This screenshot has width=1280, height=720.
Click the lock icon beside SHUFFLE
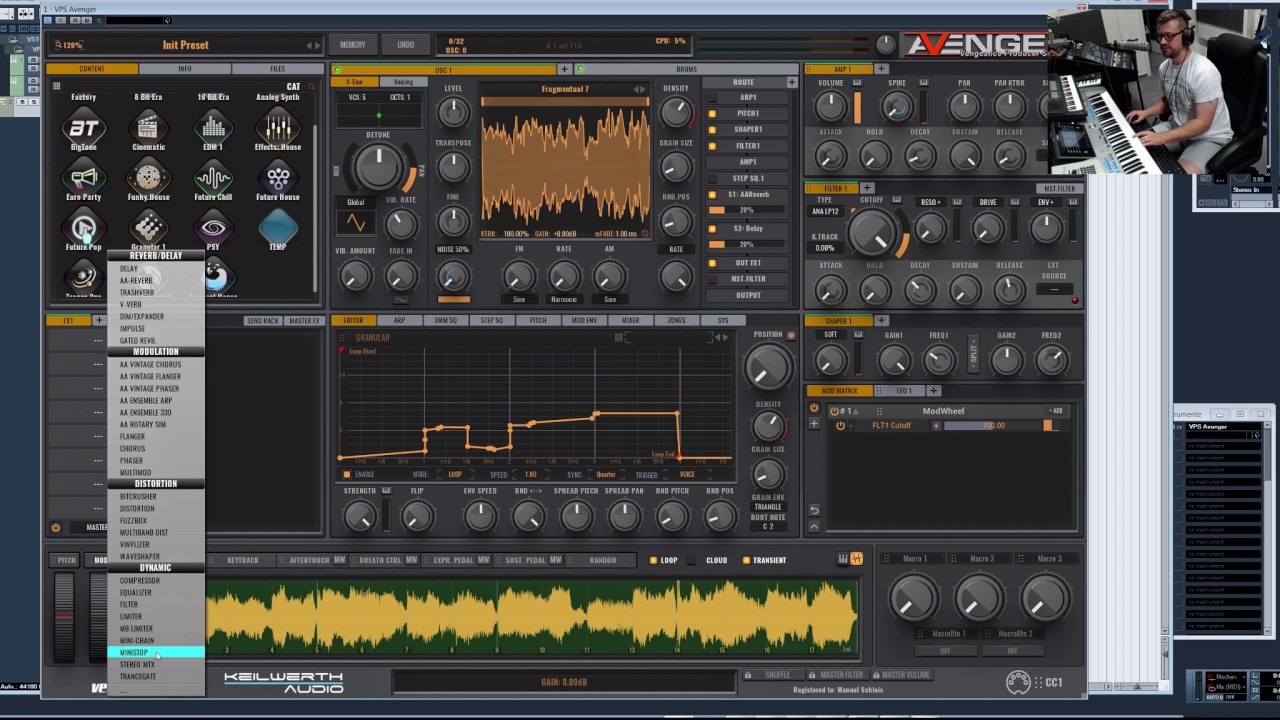[x=747, y=674]
